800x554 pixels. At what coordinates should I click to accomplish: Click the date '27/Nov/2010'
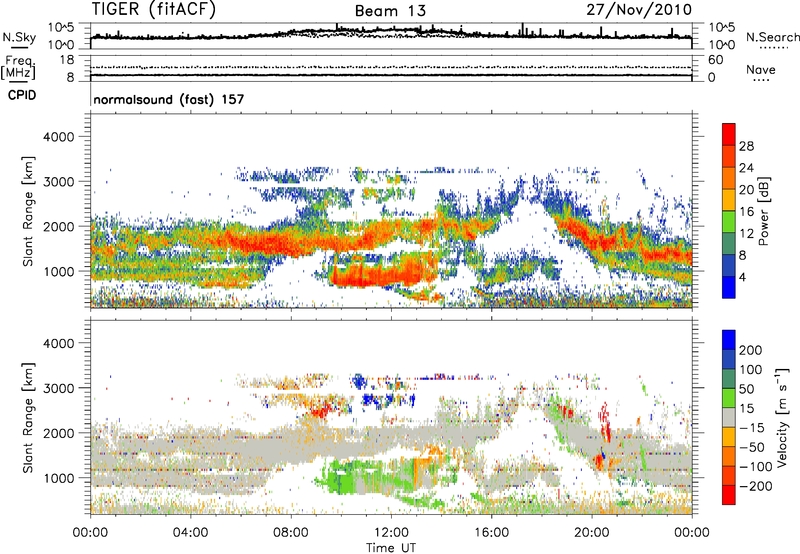[x=639, y=9]
